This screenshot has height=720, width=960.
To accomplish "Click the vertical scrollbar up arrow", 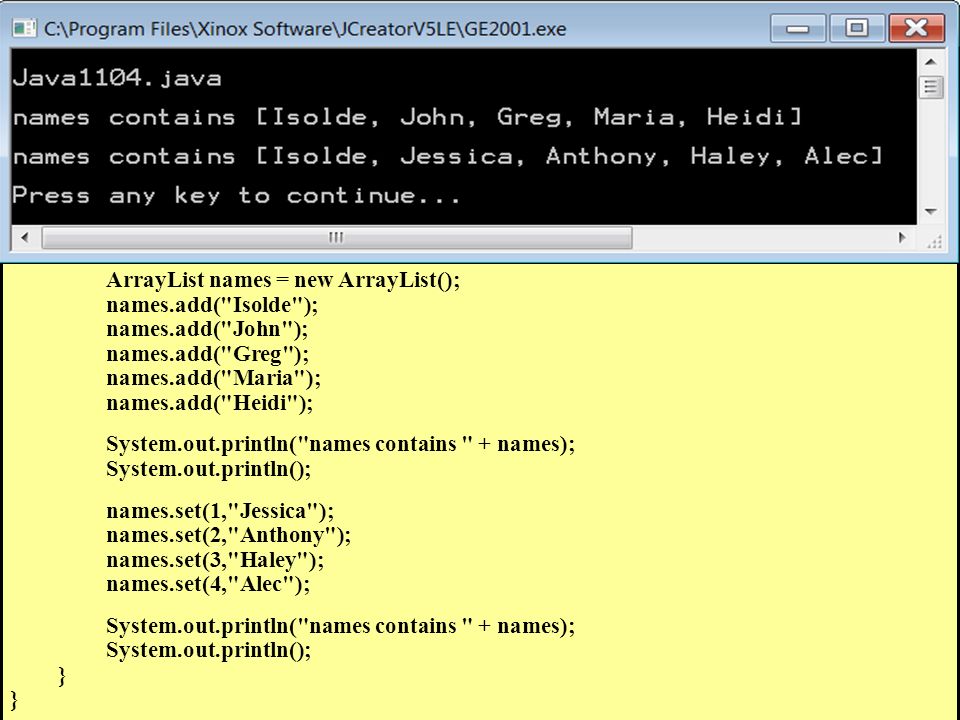I will 931,62.
